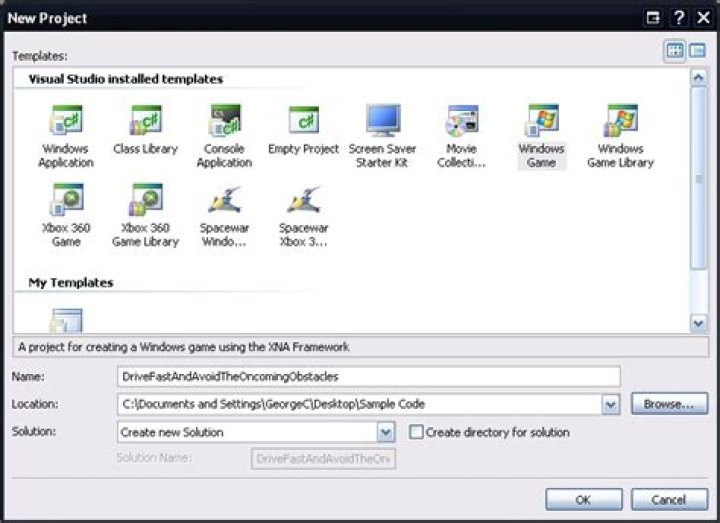Click the dialog maximize button in title bar
This screenshot has height=523, width=720.
point(653,18)
